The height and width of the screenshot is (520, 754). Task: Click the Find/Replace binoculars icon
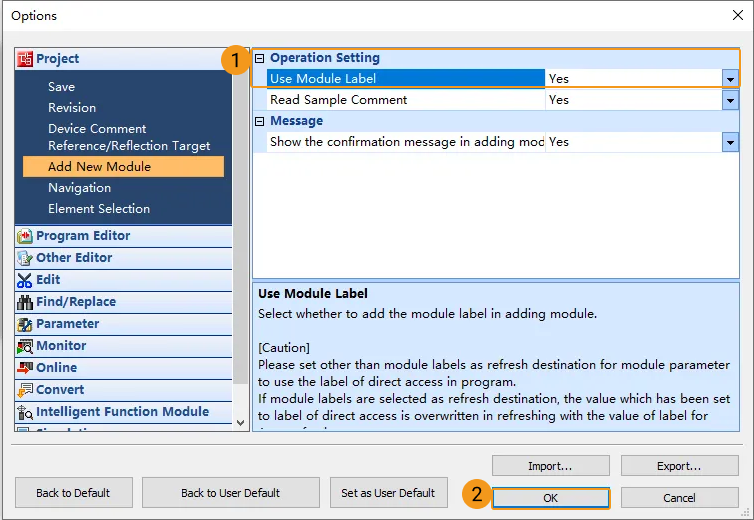[x=25, y=302]
